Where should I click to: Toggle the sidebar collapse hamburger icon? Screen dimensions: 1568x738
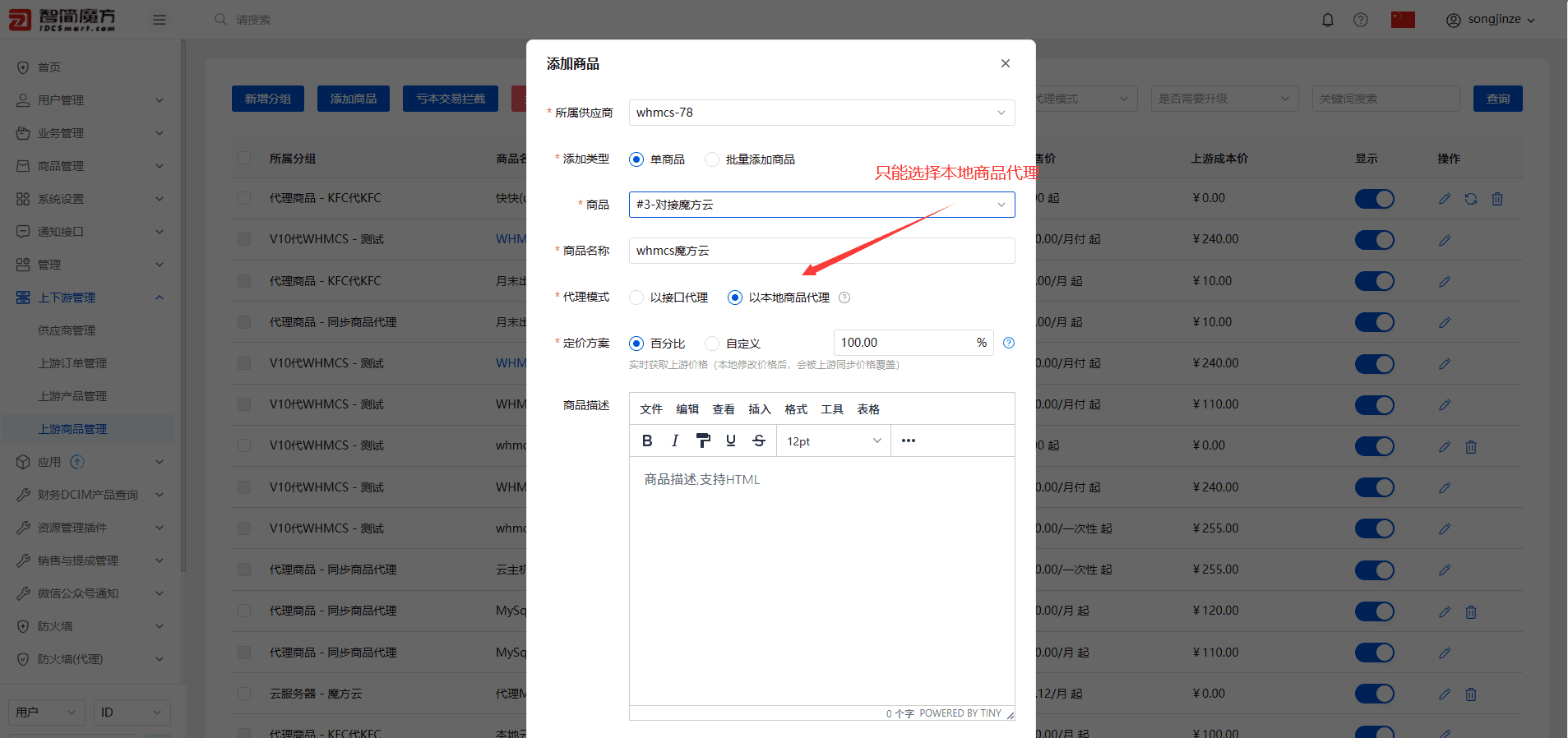click(x=160, y=20)
